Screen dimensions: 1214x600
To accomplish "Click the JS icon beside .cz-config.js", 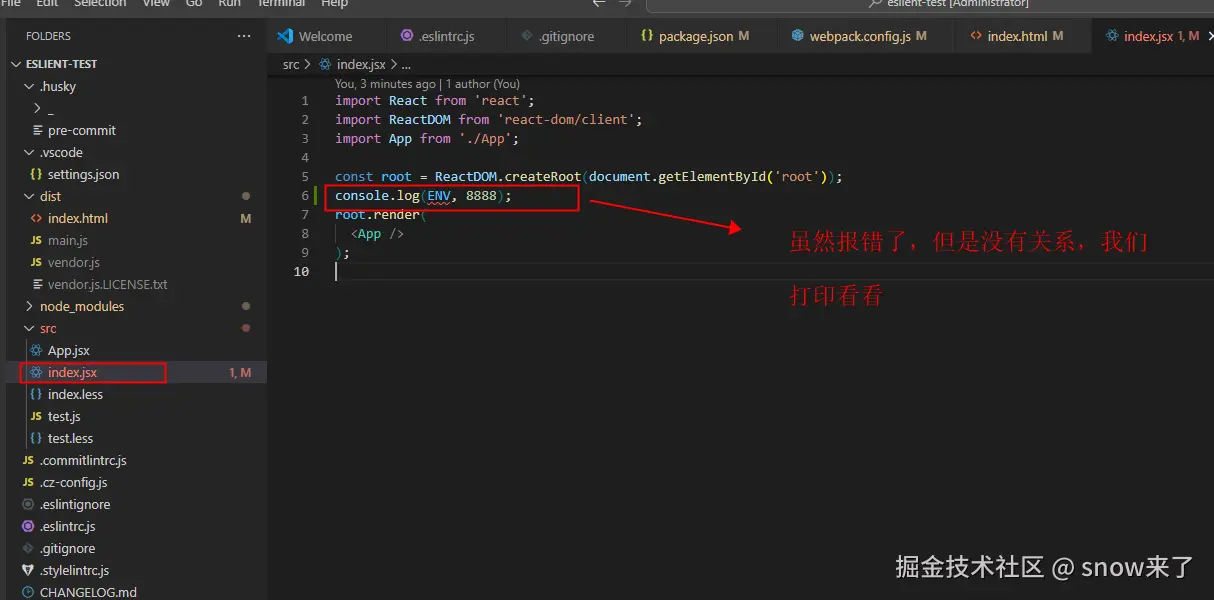I will point(28,482).
